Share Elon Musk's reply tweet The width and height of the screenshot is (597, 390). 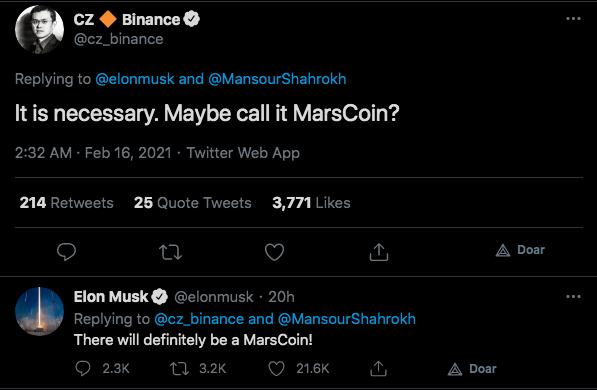coord(378,368)
